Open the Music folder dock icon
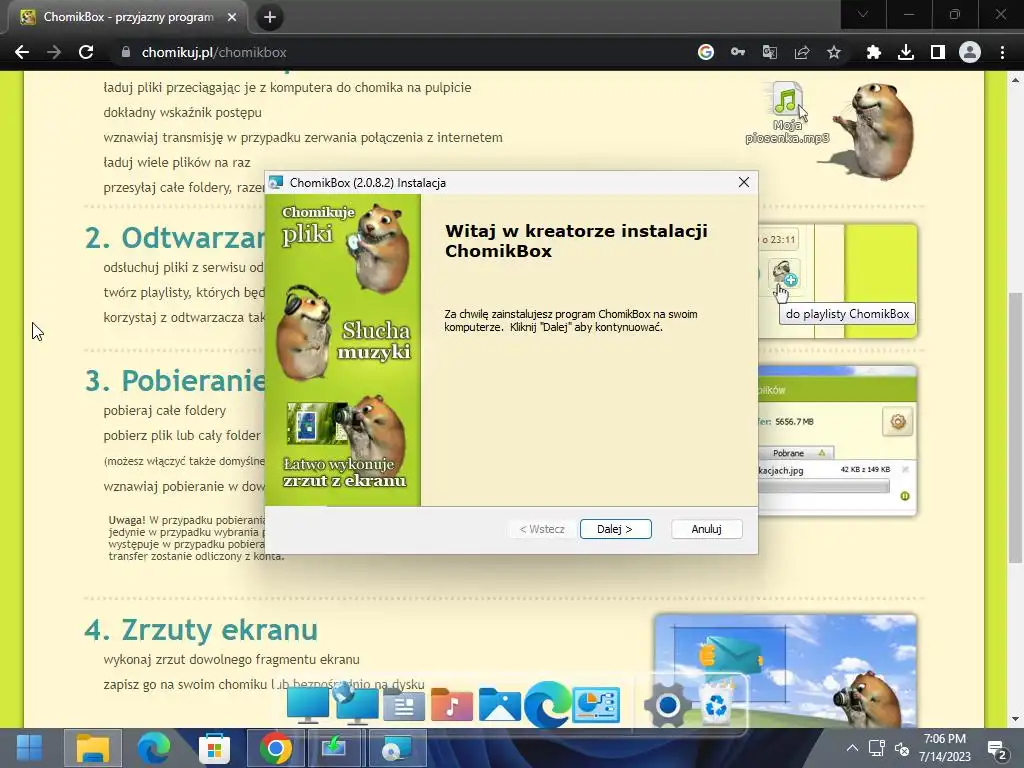 click(x=451, y=705)
